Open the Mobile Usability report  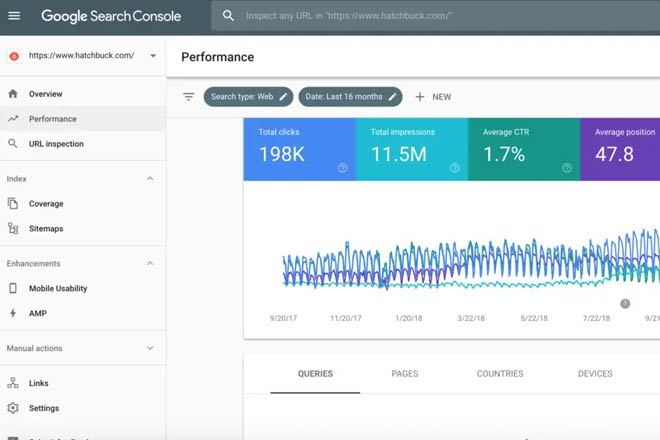pyautogui.click(x=58, y=288)
